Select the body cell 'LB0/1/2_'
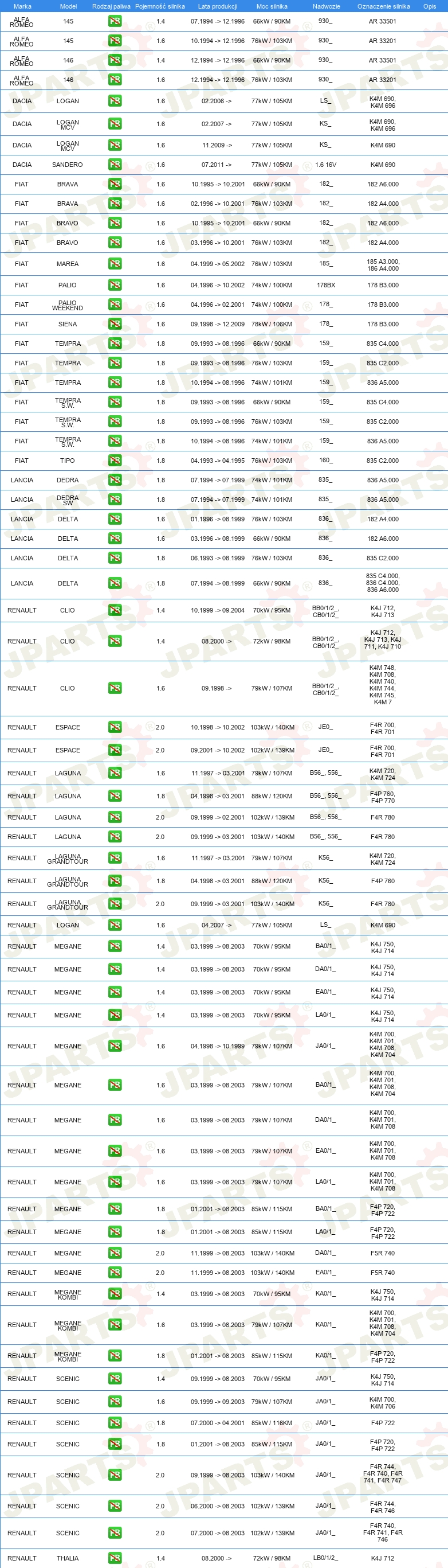448x1568 pixels. click(x=326, y=1558)
